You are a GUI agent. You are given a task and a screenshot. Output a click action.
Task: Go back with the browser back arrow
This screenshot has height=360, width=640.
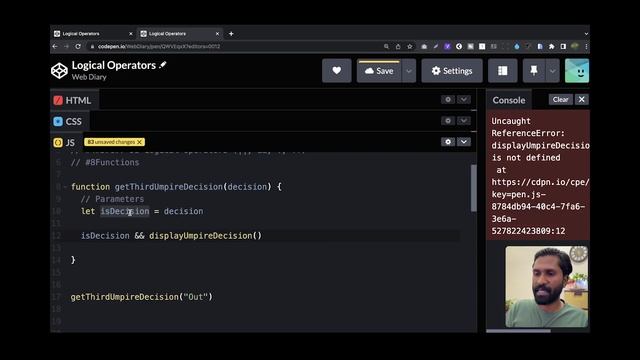pos(55,47)
